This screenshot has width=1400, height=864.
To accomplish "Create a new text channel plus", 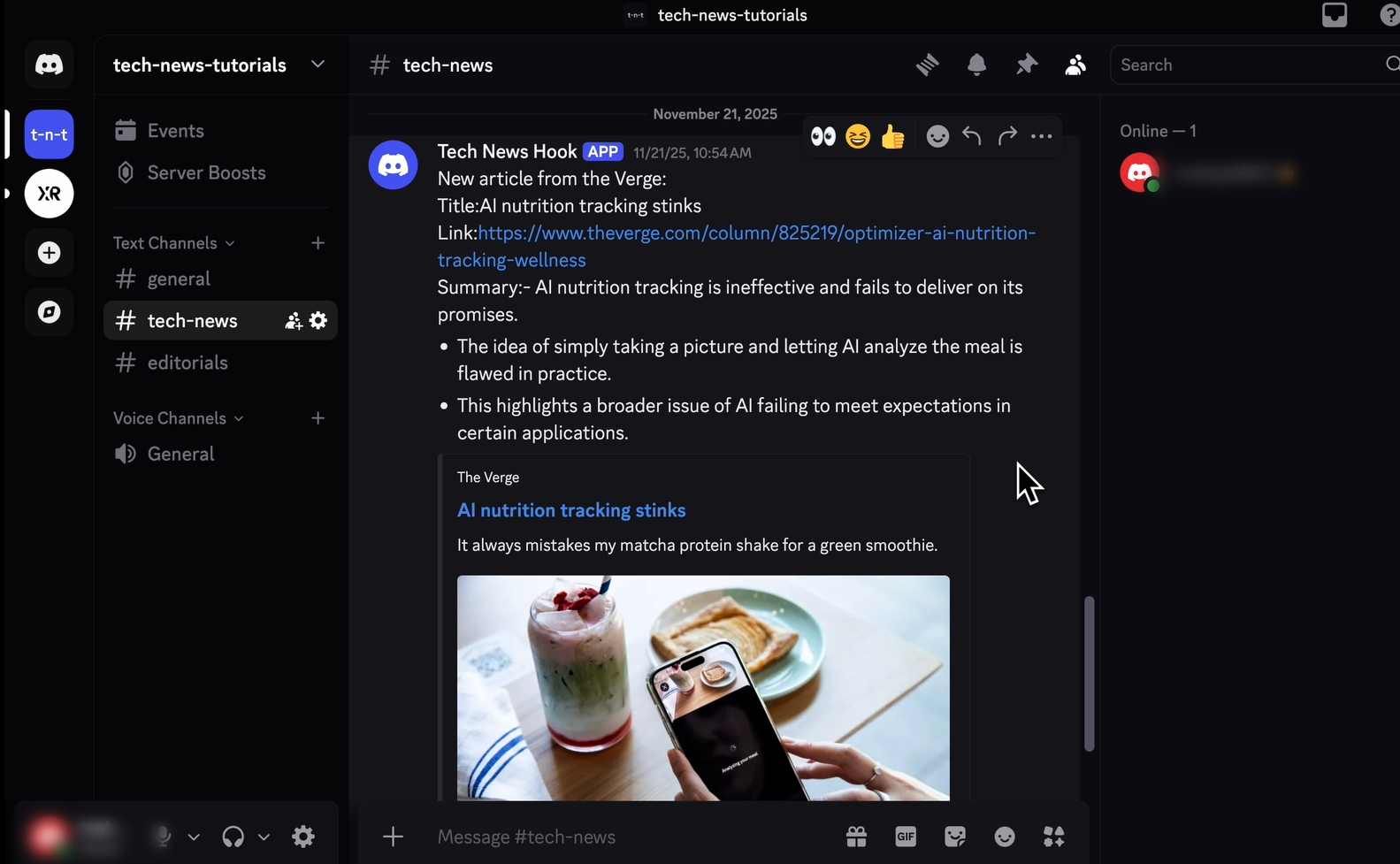I will [318, 243].
